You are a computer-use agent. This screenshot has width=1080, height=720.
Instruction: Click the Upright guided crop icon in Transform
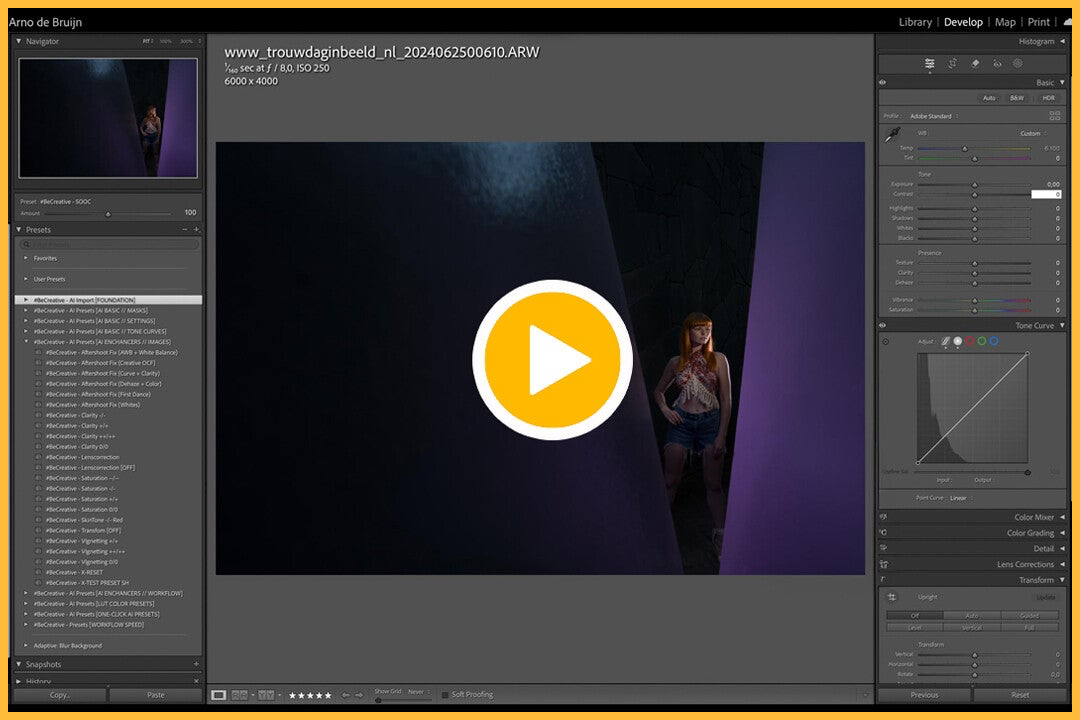(x=891, y=597)
